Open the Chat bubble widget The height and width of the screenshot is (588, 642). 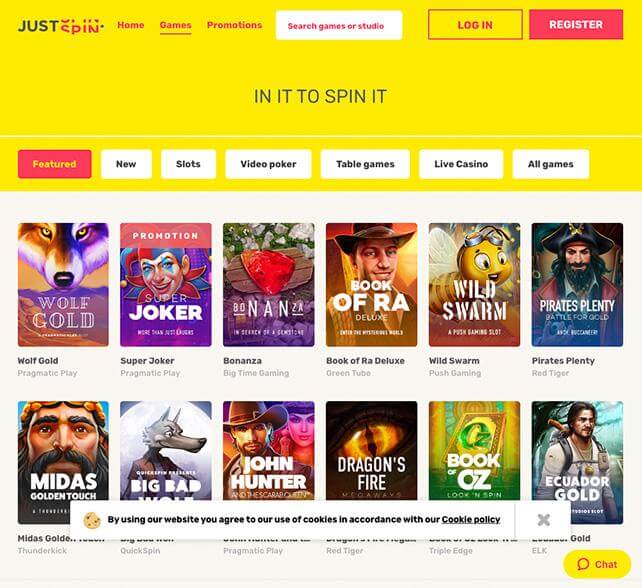click(597, 564)
